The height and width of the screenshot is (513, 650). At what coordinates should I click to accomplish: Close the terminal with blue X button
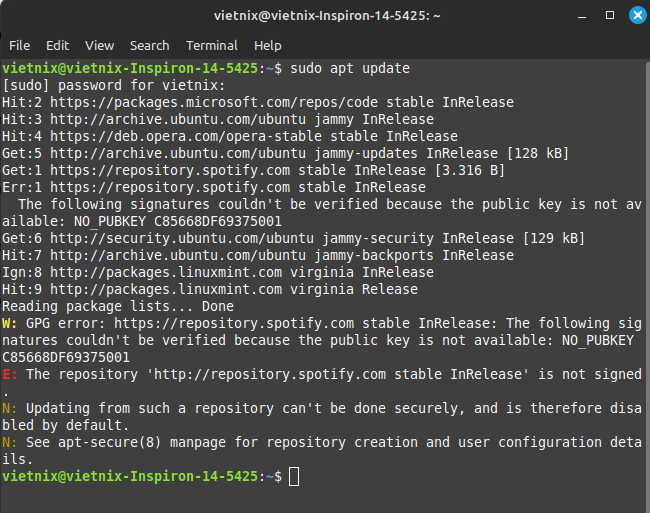[x=638, y=15]
